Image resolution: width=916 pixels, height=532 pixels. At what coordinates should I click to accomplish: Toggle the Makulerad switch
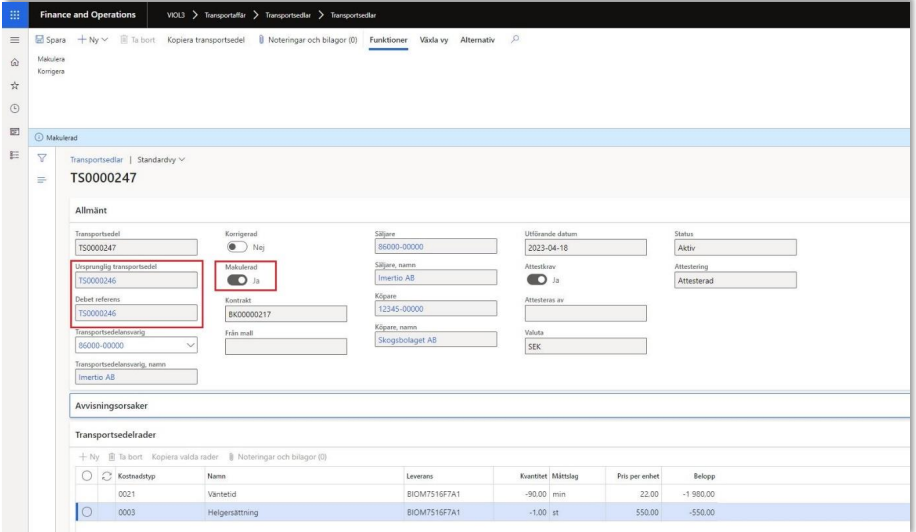click(x=237, y=279)
